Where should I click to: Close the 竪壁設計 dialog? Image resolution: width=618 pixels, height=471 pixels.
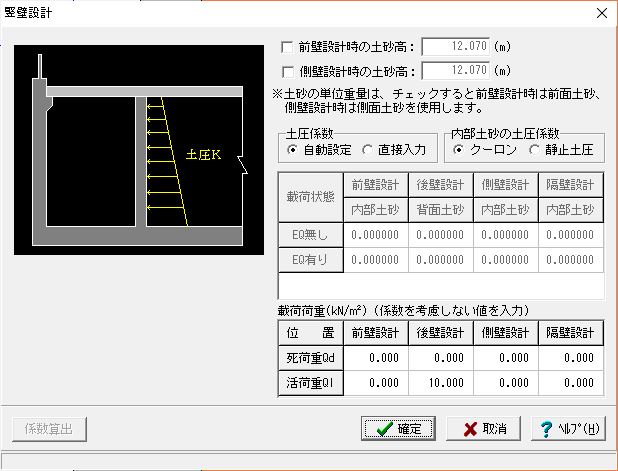[x=602, y=13]
